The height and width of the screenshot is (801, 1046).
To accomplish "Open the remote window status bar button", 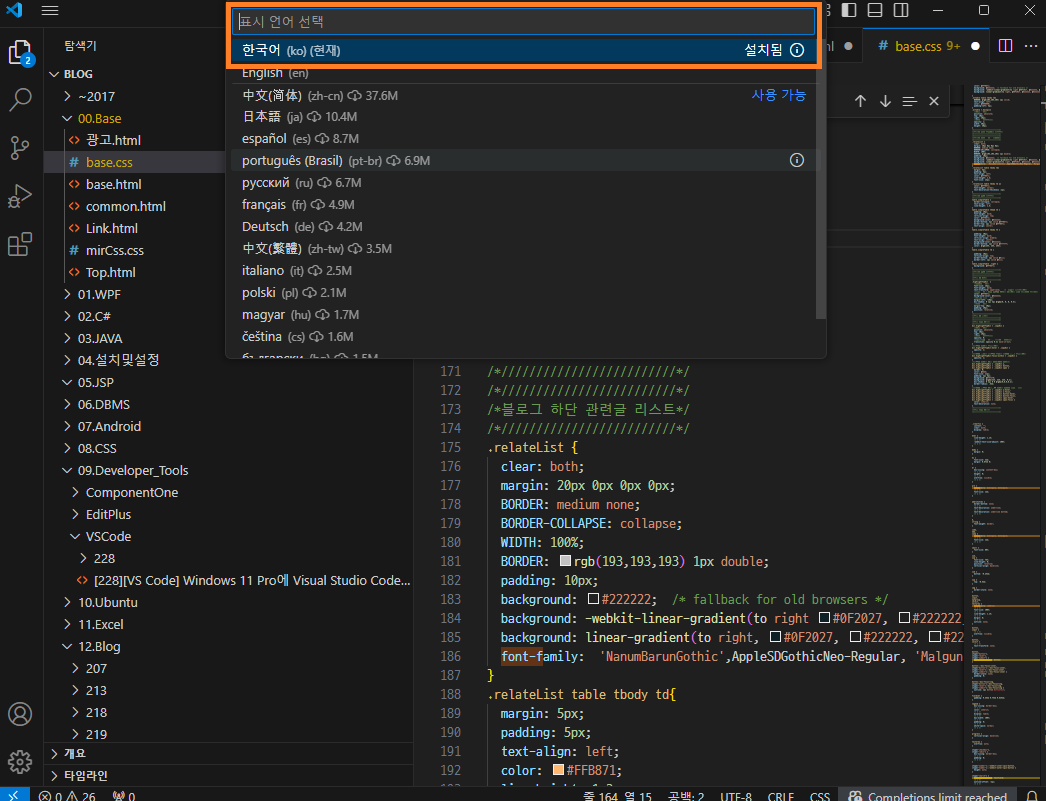I will click(14, 795).
